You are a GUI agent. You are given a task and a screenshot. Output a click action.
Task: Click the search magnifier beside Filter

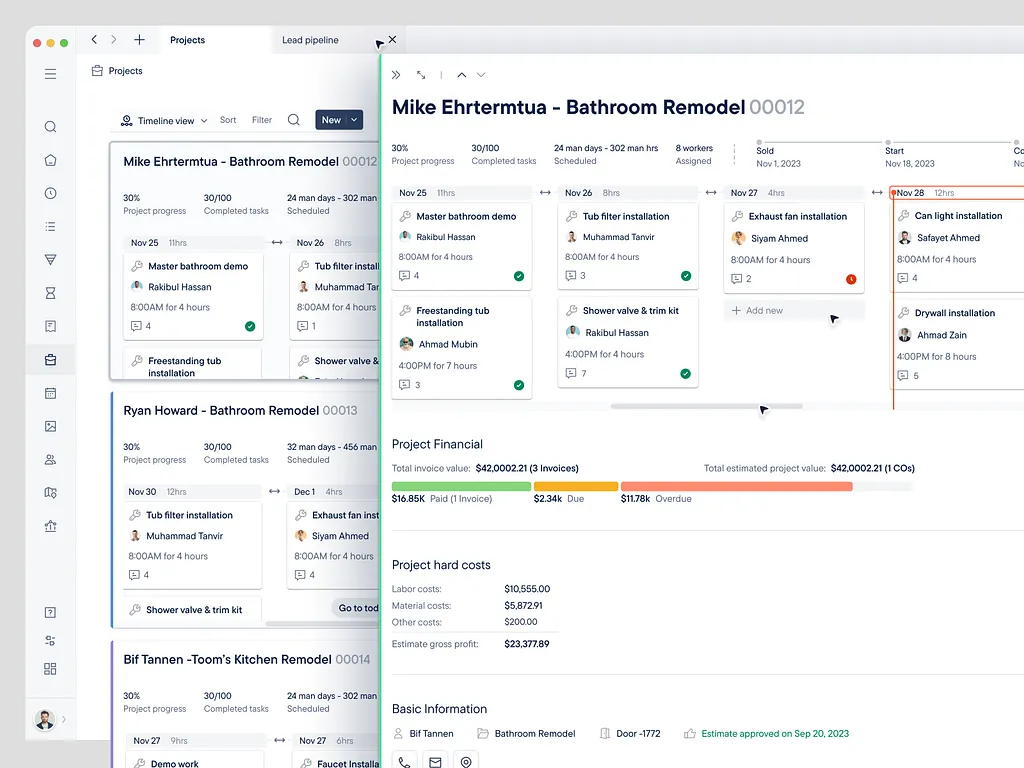click(x=294, y=120)
